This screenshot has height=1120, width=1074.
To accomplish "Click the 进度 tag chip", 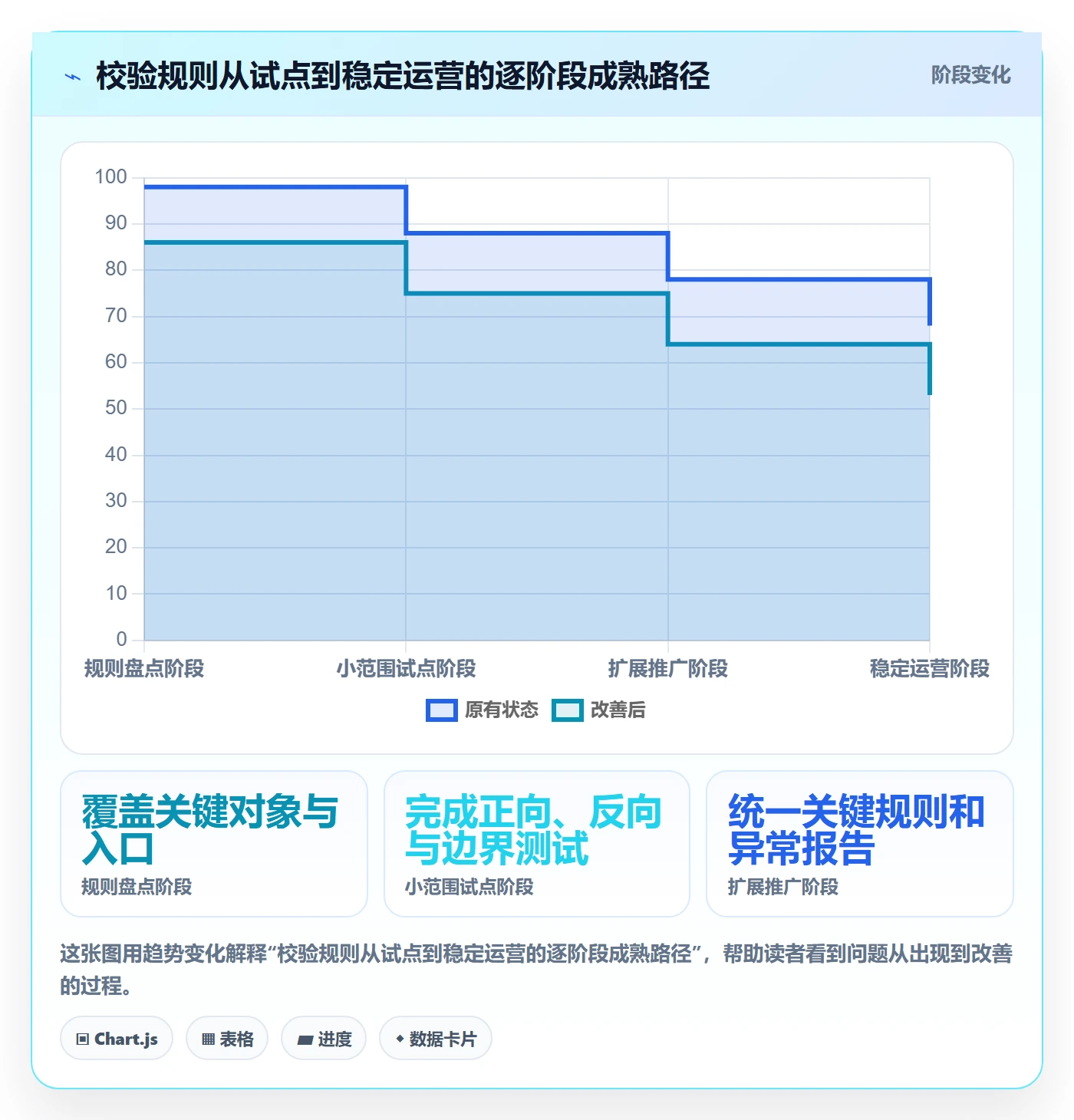I will click(x=324, y=1039).
